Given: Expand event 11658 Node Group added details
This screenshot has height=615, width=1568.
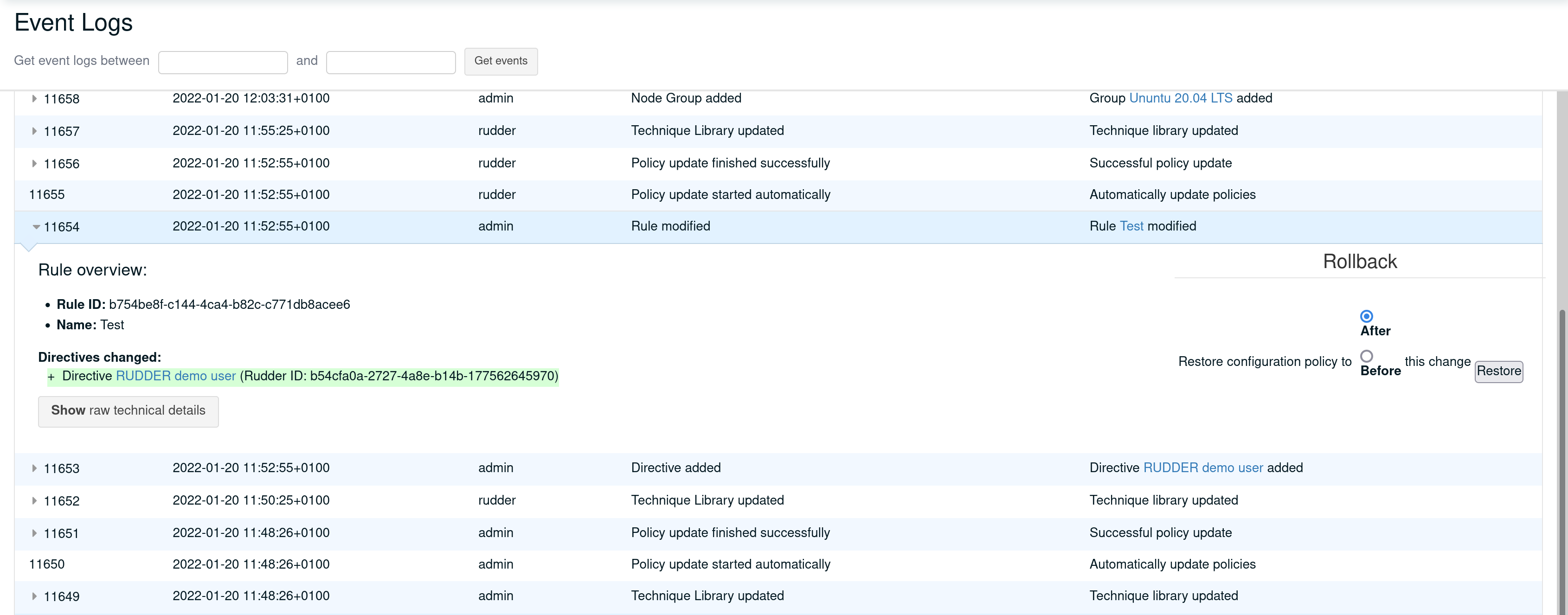Looking at the screenshot, I should 35,98.
